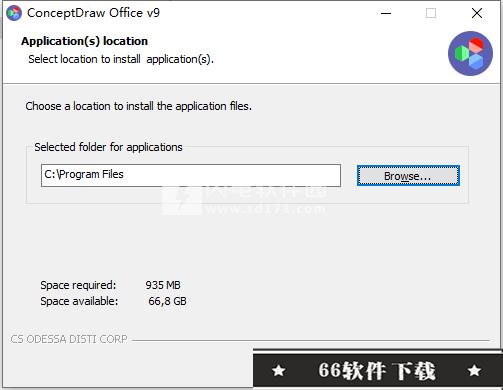Select the Application(s) location heading
The height and width of the screenshot is (390, 503).
(85, 41)
